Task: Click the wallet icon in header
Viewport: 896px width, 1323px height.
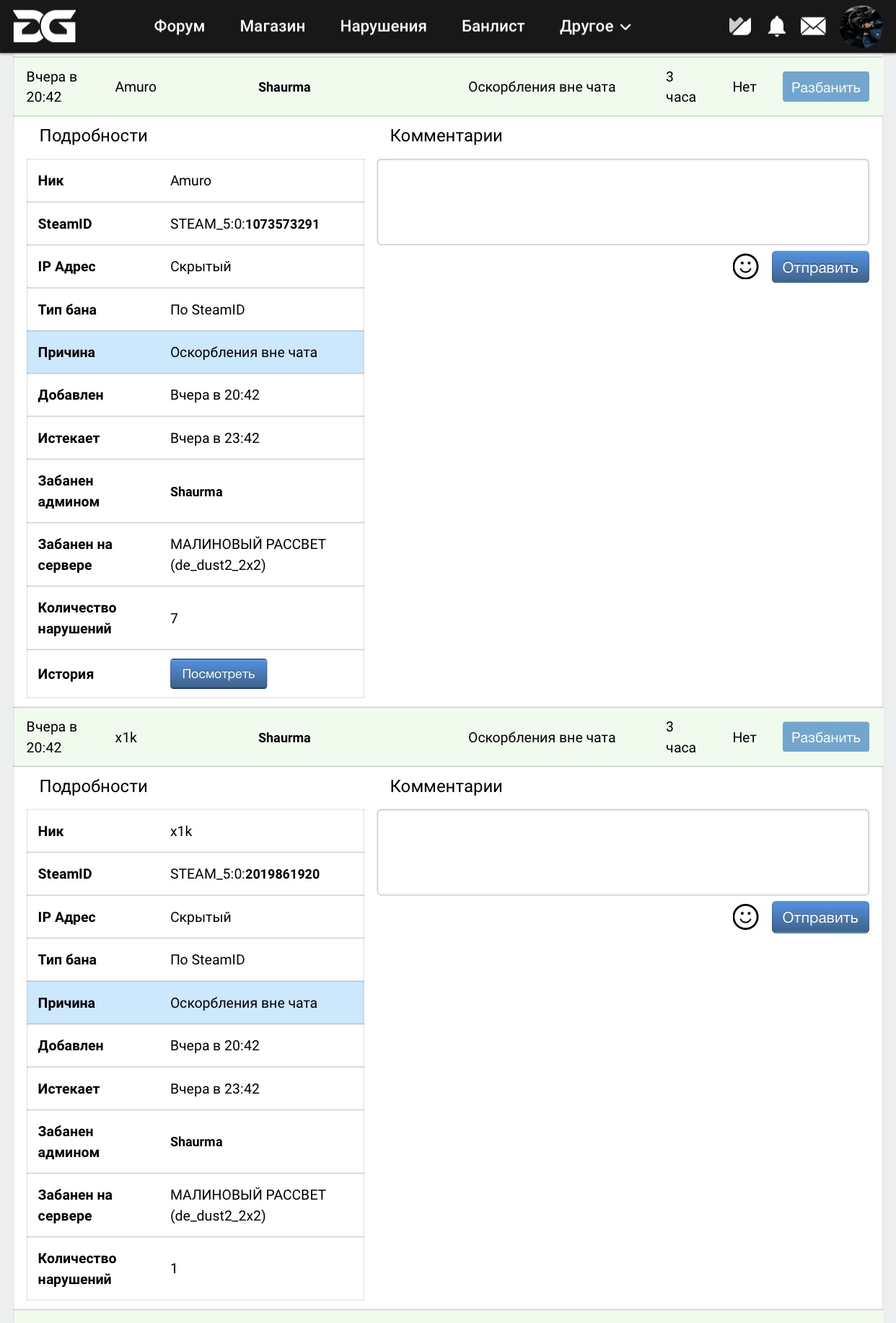Action: (x=739, y=27)
